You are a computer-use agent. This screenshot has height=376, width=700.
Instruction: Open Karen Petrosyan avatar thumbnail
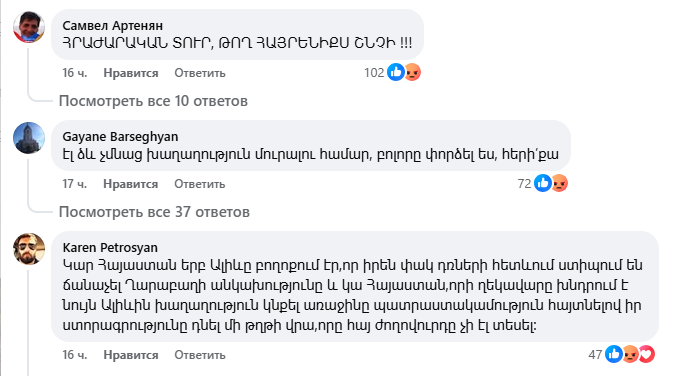(x=29, y=249)
